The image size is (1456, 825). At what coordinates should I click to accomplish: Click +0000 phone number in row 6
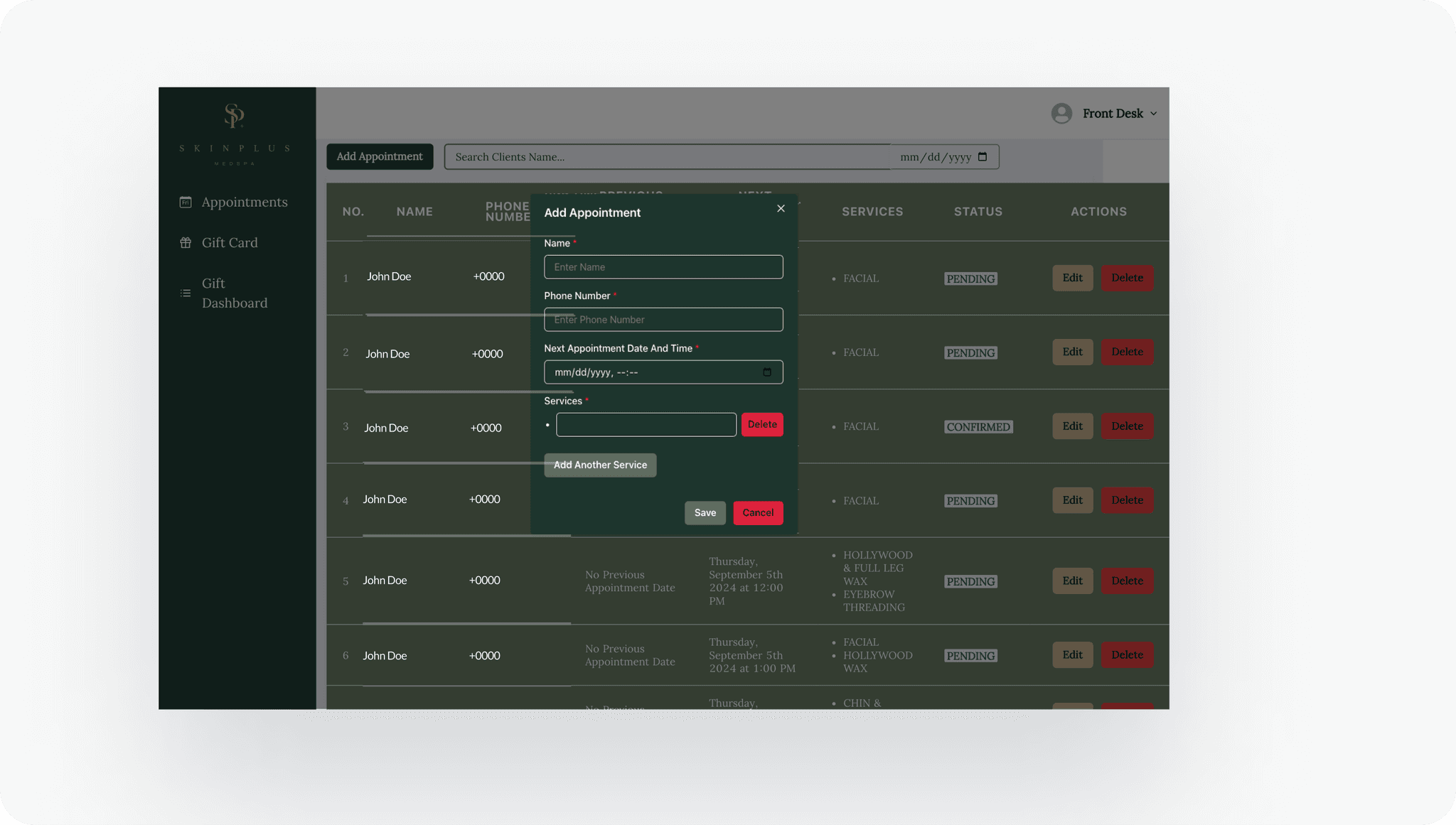point(484,656)
